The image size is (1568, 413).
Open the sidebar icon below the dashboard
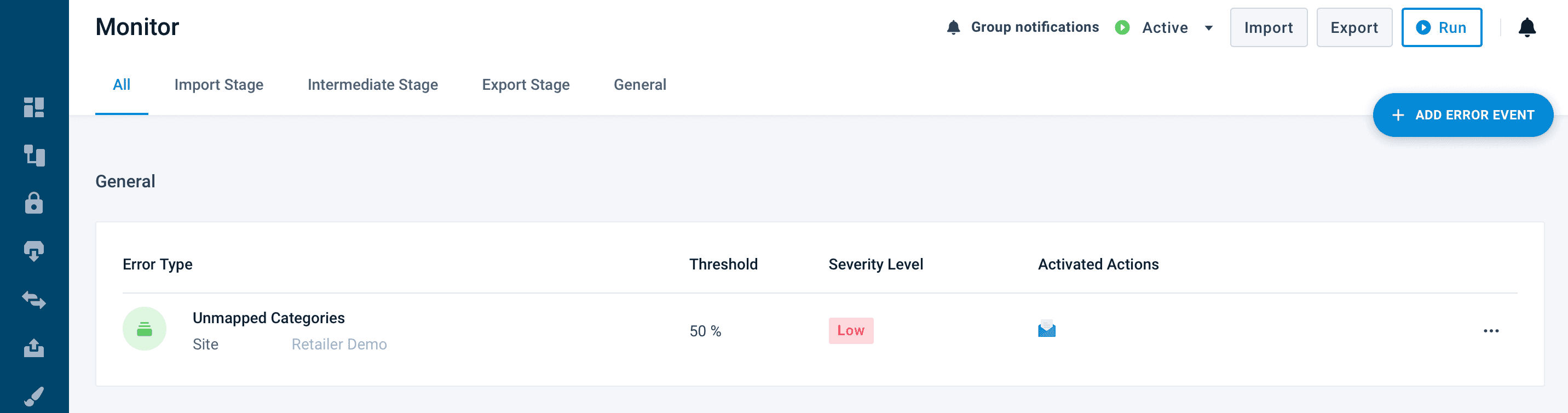click(x=34, y=156)
